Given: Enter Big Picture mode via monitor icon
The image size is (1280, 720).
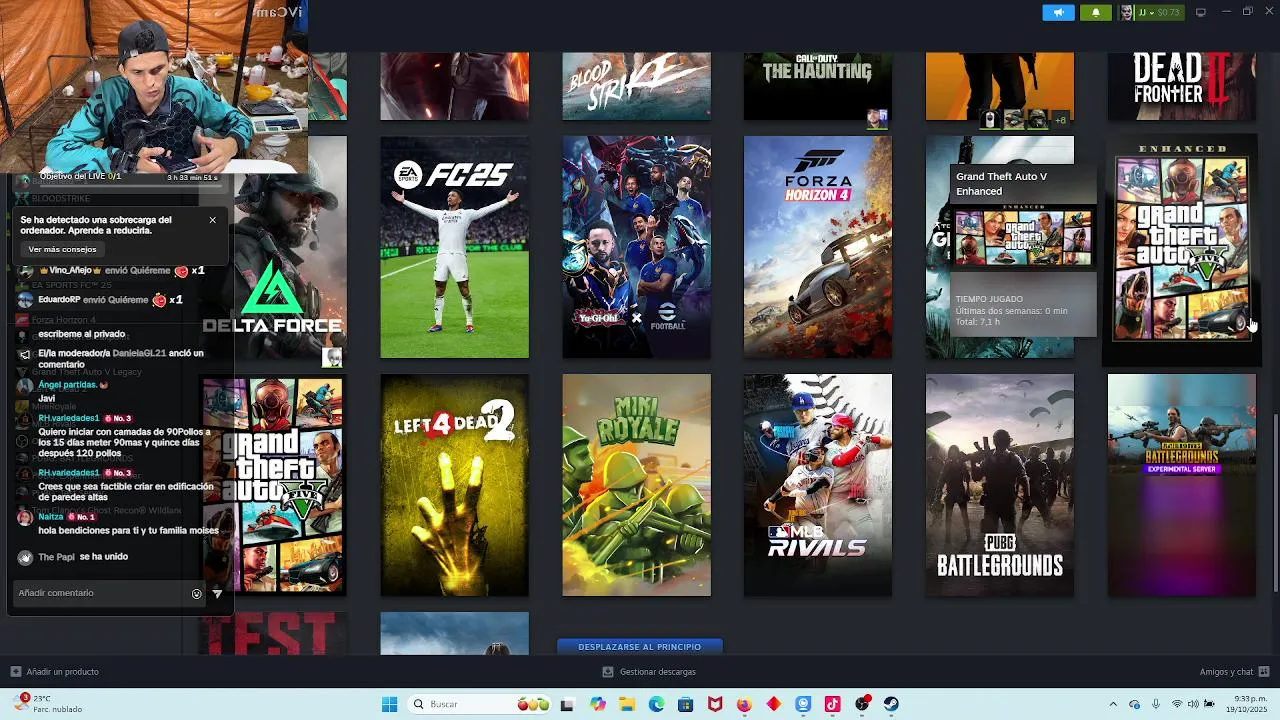Looking at the screenshot, I should tap(1201, 12).
